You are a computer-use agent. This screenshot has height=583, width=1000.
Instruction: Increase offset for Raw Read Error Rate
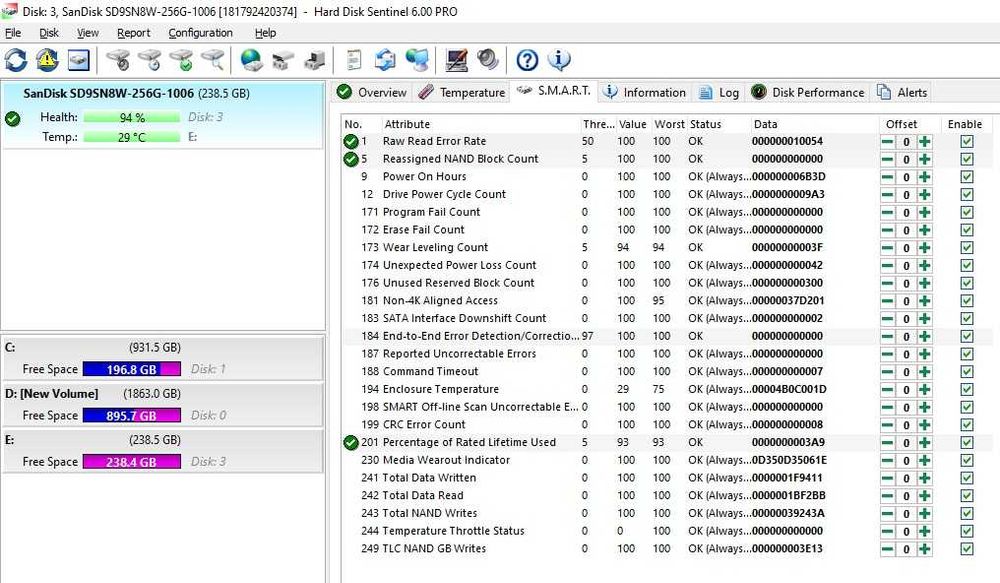click(x=925, y=142)
